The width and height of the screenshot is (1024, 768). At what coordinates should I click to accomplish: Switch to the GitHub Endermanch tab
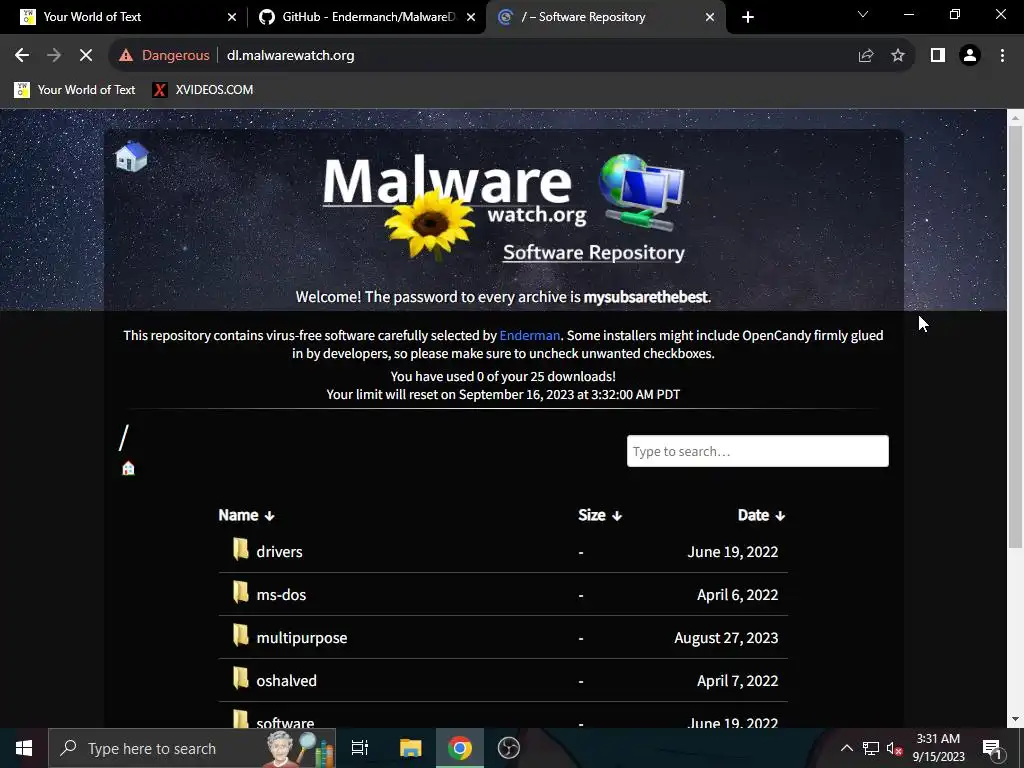click(366, 17)
